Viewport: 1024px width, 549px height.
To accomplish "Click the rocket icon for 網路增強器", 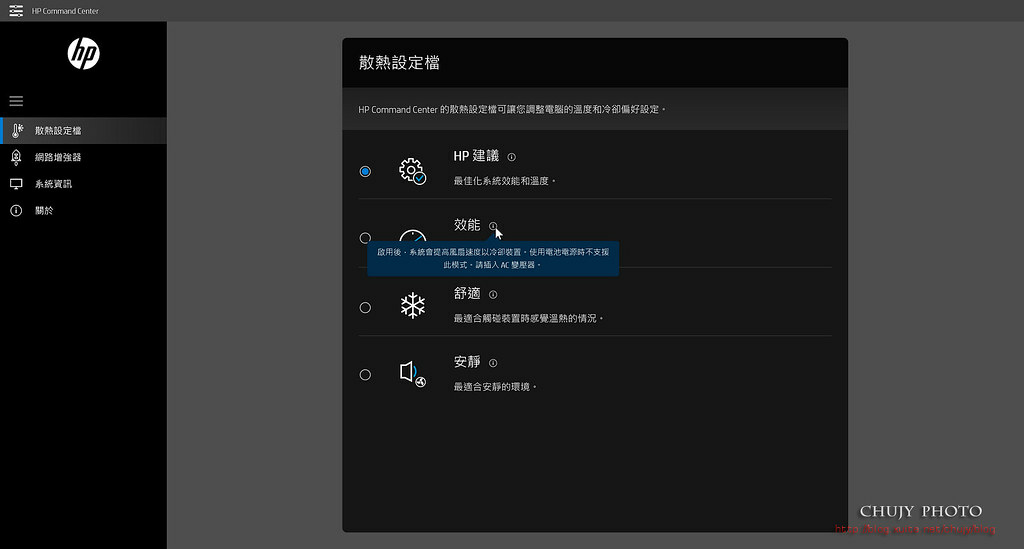I will click(16, 157).
